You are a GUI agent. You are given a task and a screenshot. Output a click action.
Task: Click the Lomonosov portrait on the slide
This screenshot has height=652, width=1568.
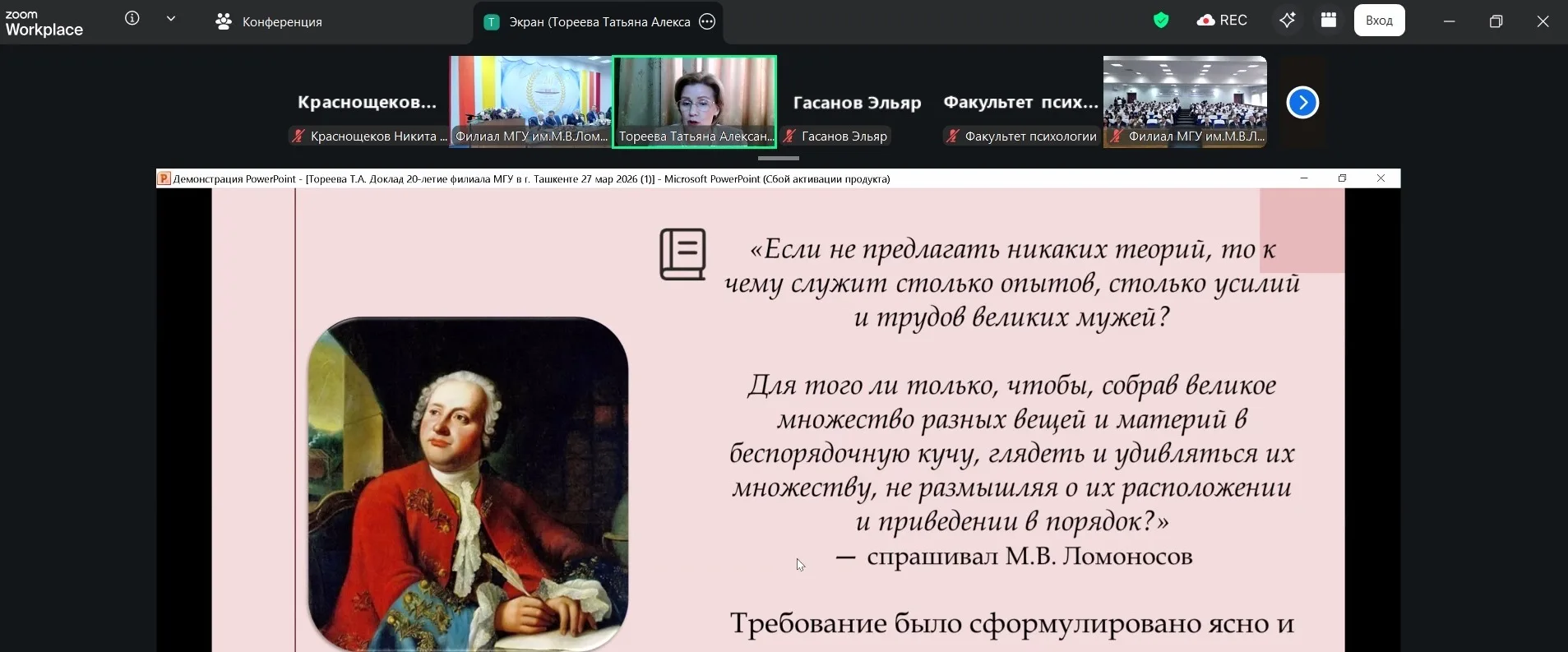468,483
